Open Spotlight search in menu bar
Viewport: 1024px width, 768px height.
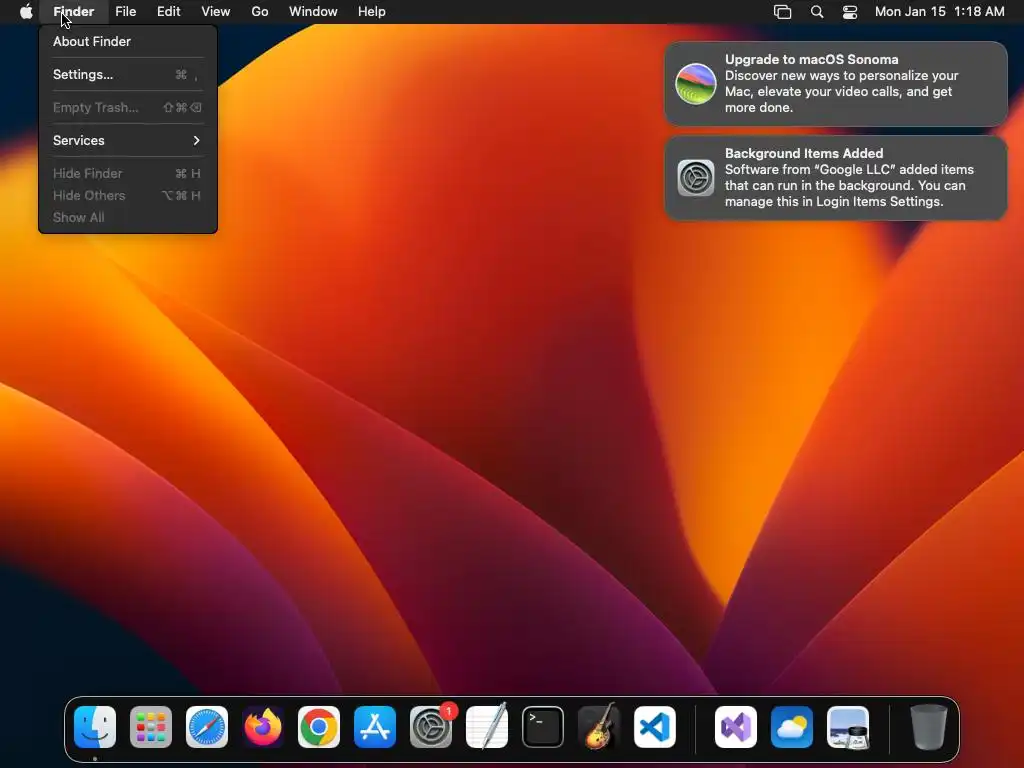[x=816, y=11]
